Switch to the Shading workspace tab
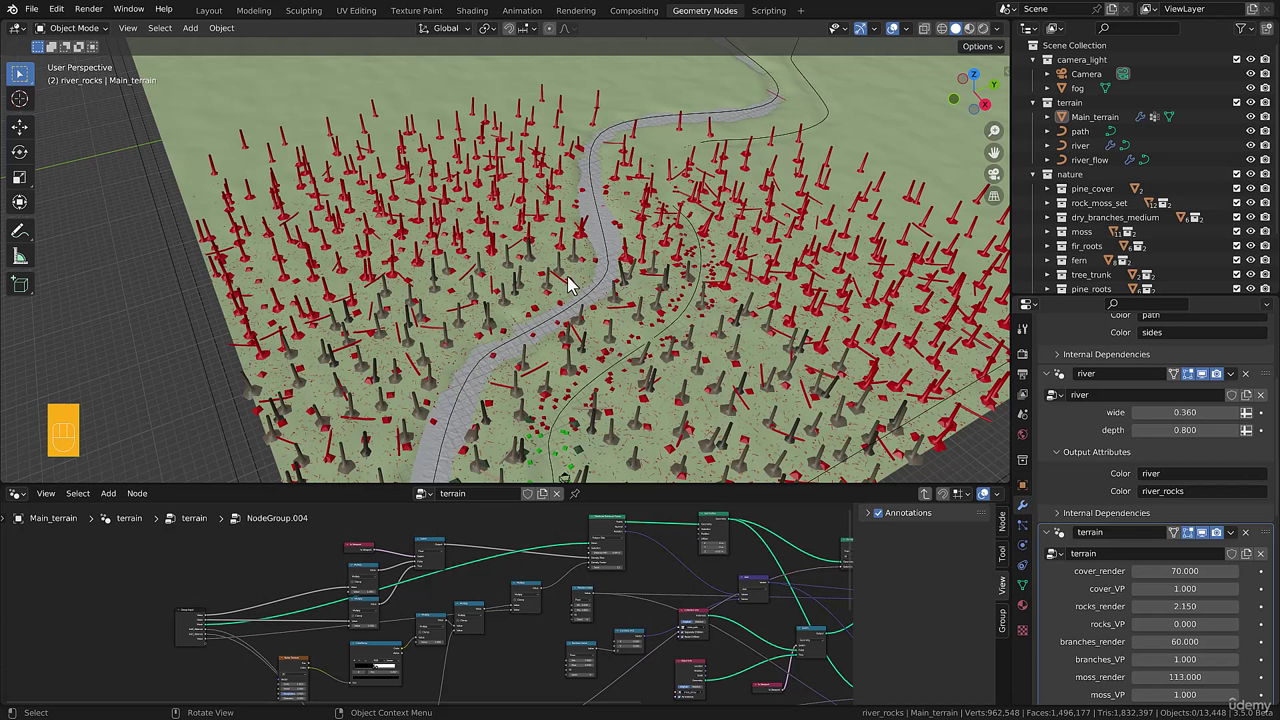Screen dimensions: 1280x720 point(472,10)
